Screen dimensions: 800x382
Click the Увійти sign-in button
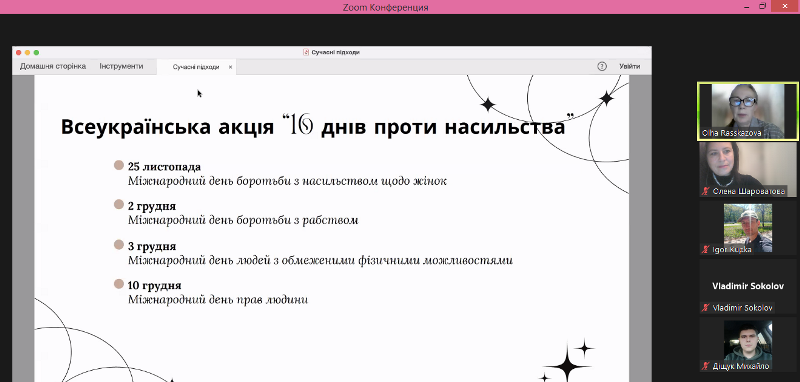630,66
